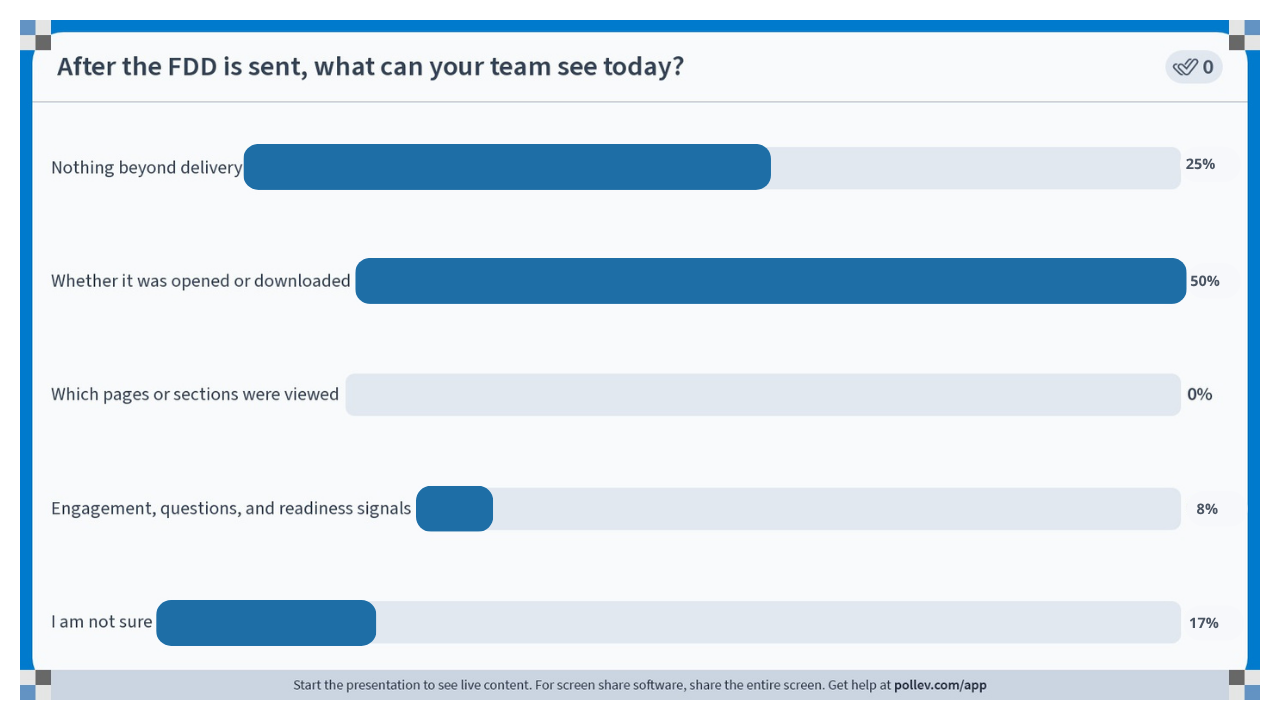This screenshot has width=1280, height=720.
Task: Click the short bar for Engagement signals
Action: (x=454, y=508)
